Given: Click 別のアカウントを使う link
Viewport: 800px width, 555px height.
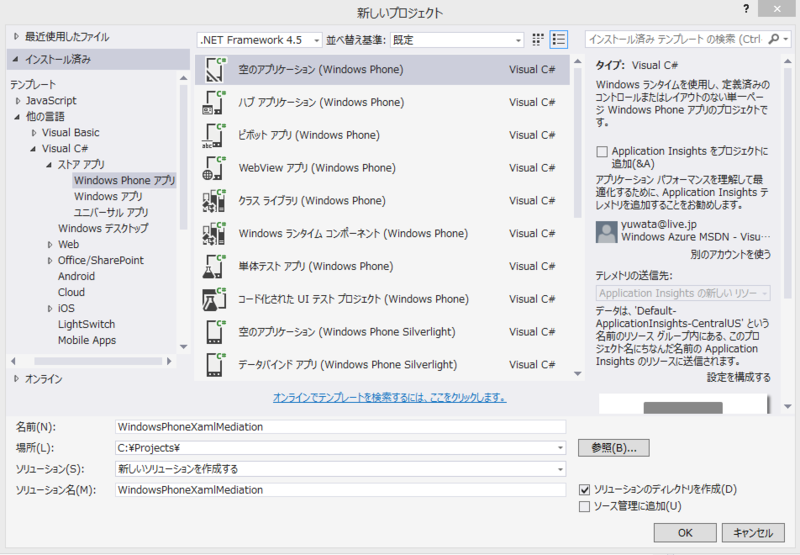Looking at the screenshot, I should [x=731, y=254].
